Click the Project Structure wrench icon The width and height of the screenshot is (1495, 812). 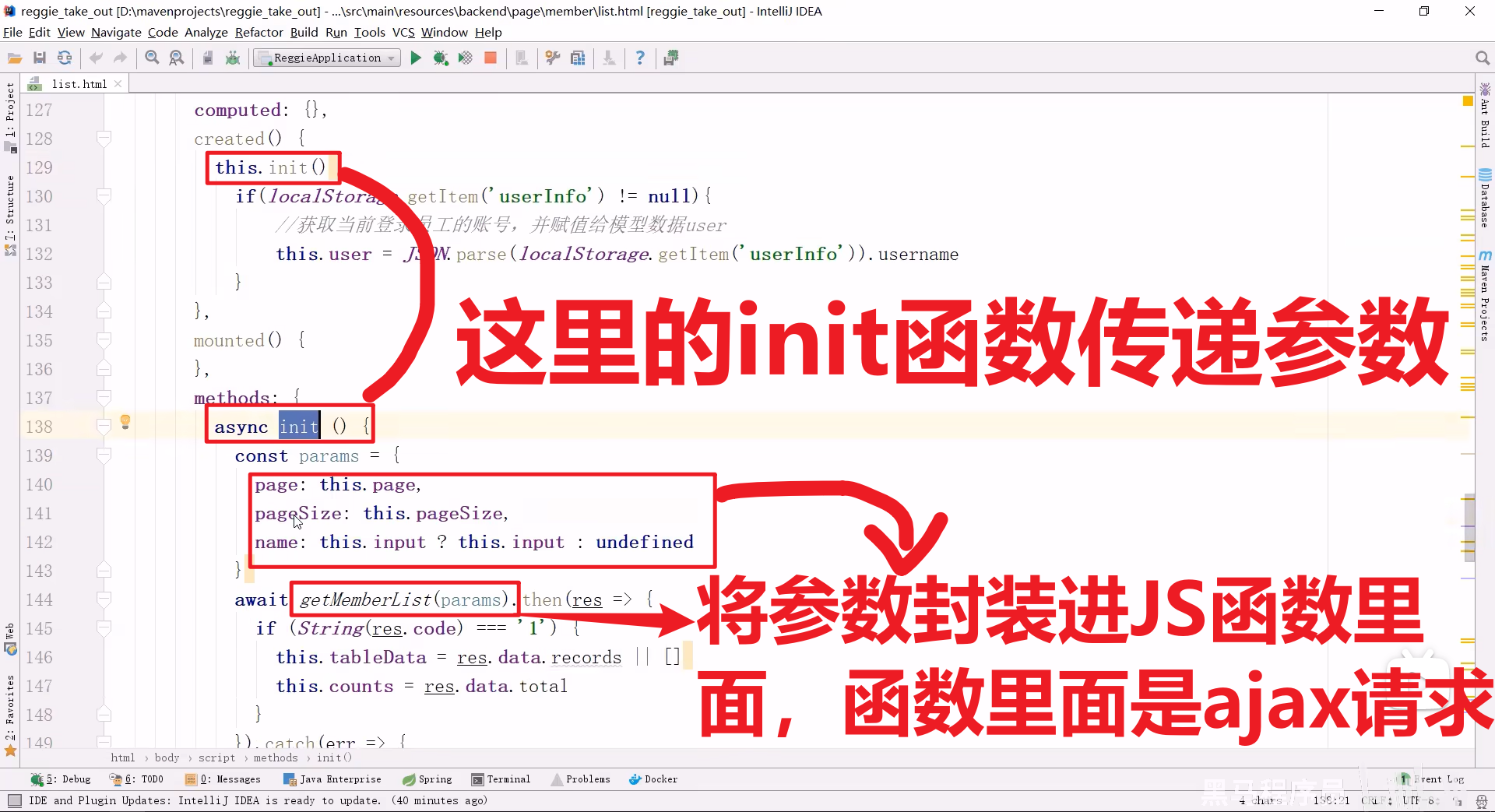coord(553,58)
